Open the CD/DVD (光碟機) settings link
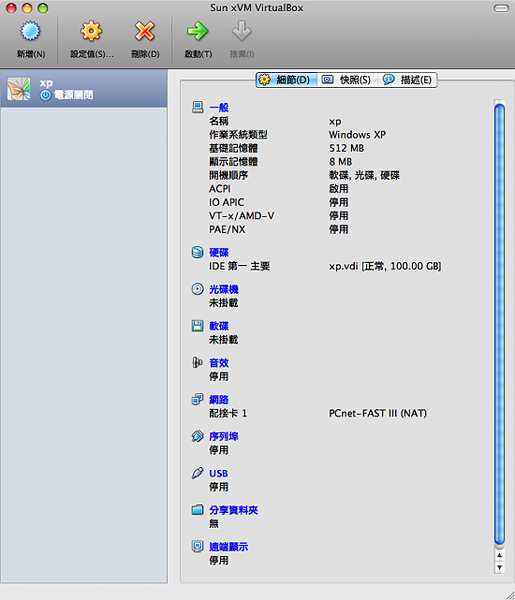This screenshot has width=515, height=600. (224, 289)
